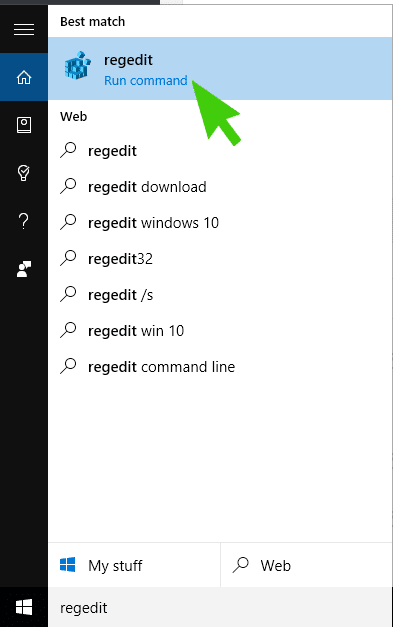The width and height of the screenshot is (393, 627).
Task: Select "regedit windows 10" web suggestion
Action: pos(220,223)
